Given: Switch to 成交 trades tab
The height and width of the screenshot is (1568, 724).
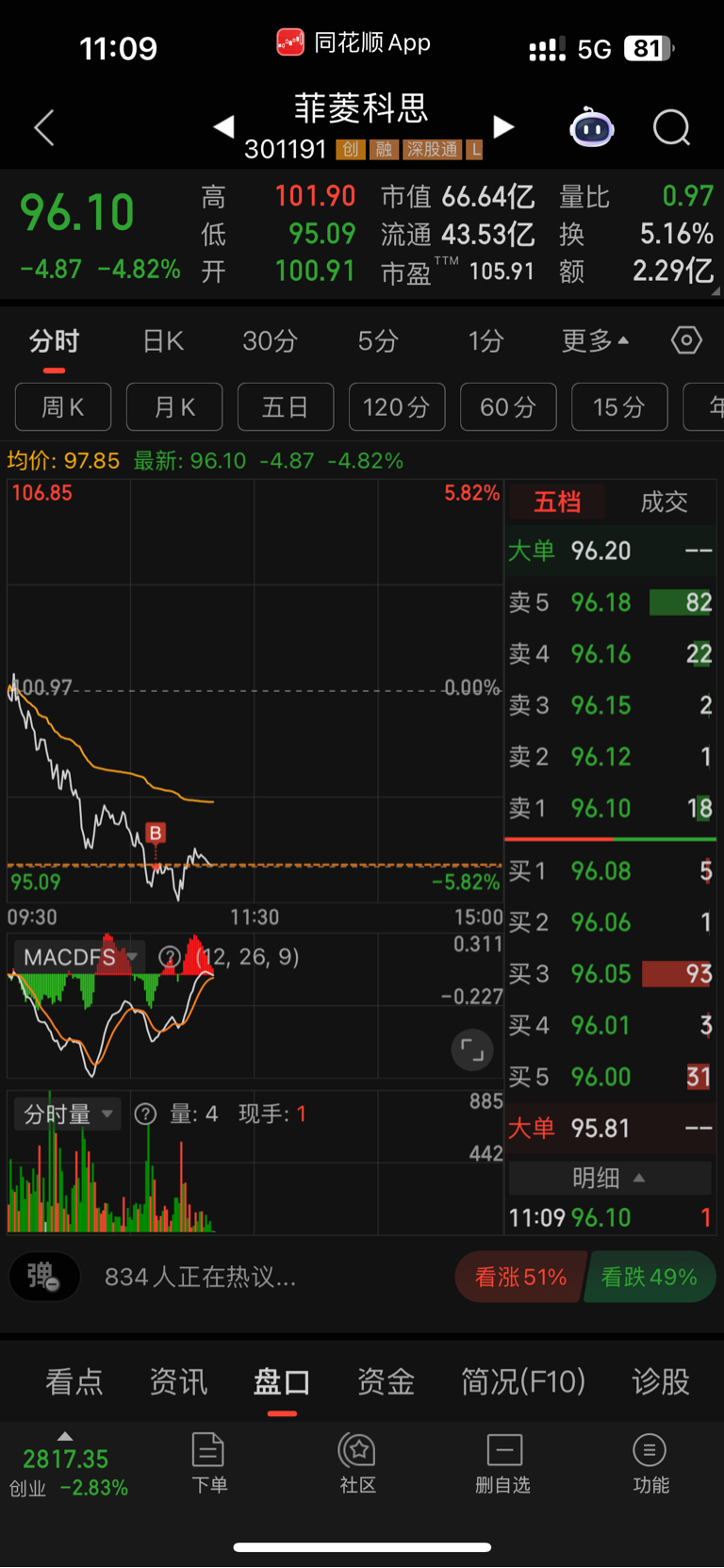Looking at the screenshot, I should click(x=664, y=502).
